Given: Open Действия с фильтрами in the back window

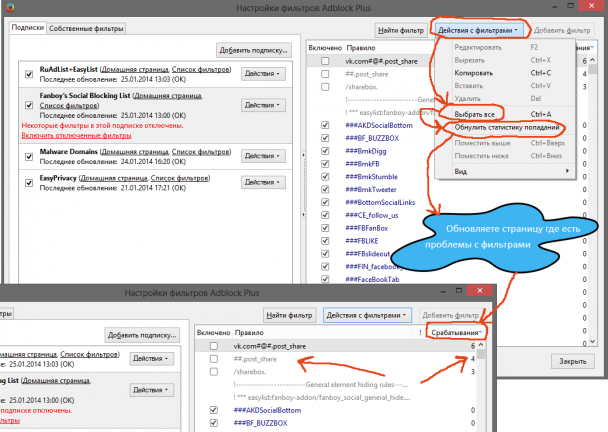Looking at the screenshot, I should click(478, 30).
